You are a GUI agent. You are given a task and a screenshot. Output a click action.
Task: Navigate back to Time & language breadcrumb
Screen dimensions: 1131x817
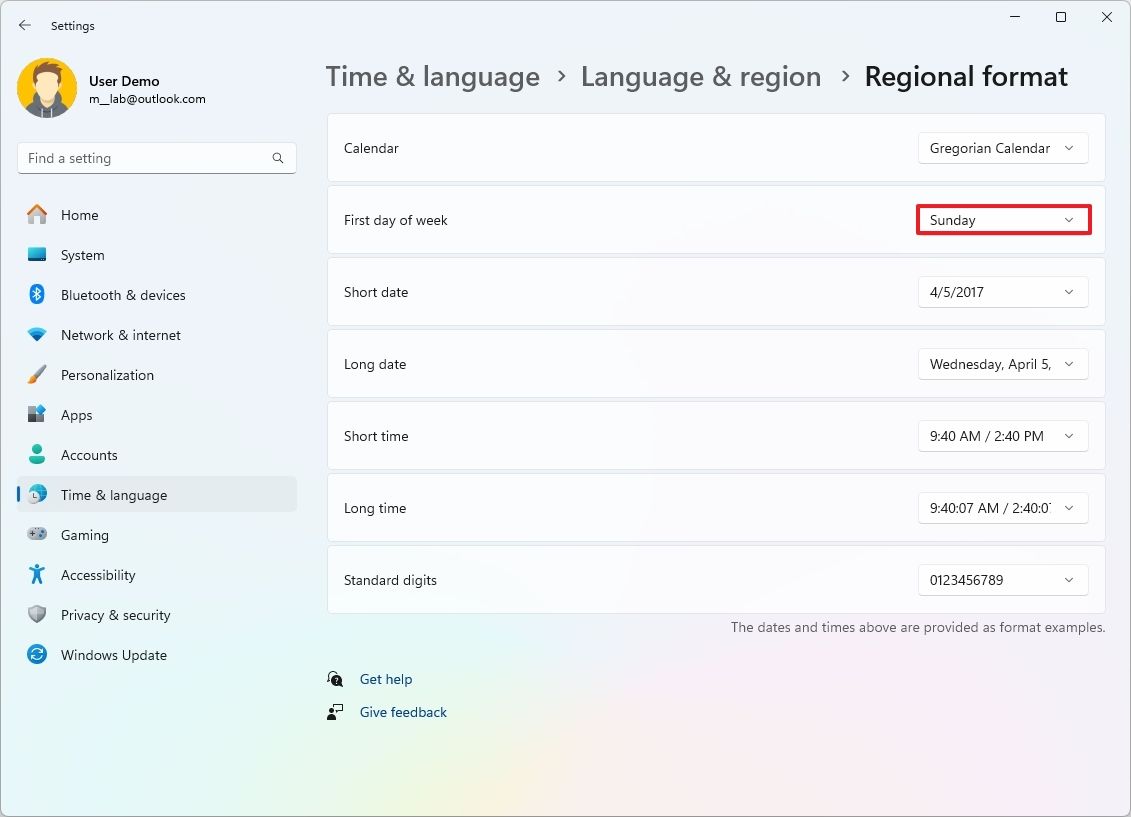pos(433,76)
